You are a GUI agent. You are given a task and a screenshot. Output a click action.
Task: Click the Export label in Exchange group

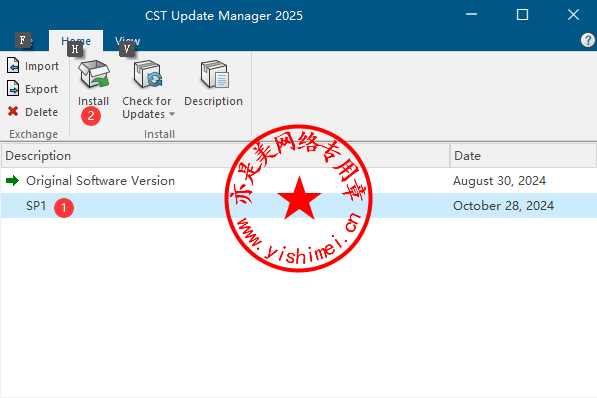point(42,89)
